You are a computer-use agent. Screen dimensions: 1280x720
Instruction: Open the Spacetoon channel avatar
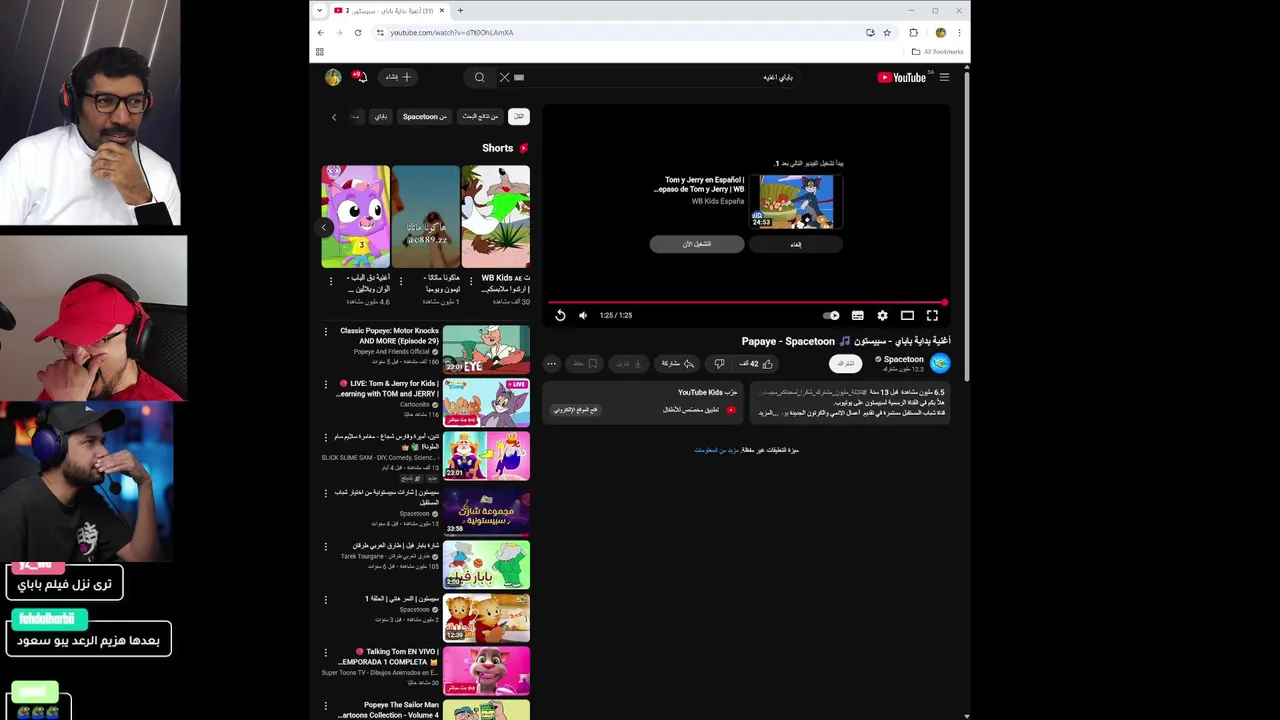940,363
